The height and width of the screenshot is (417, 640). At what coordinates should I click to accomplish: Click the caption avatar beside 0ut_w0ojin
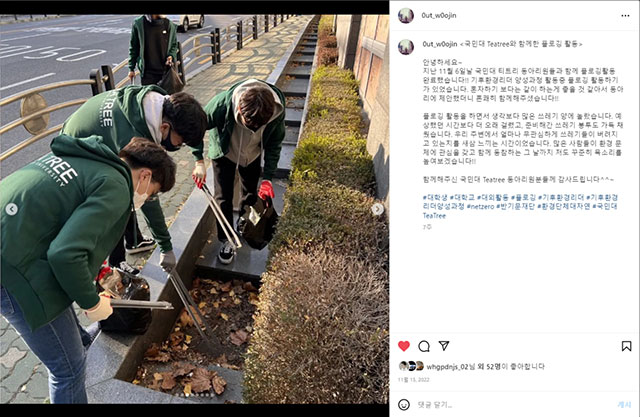click(406, 47)
